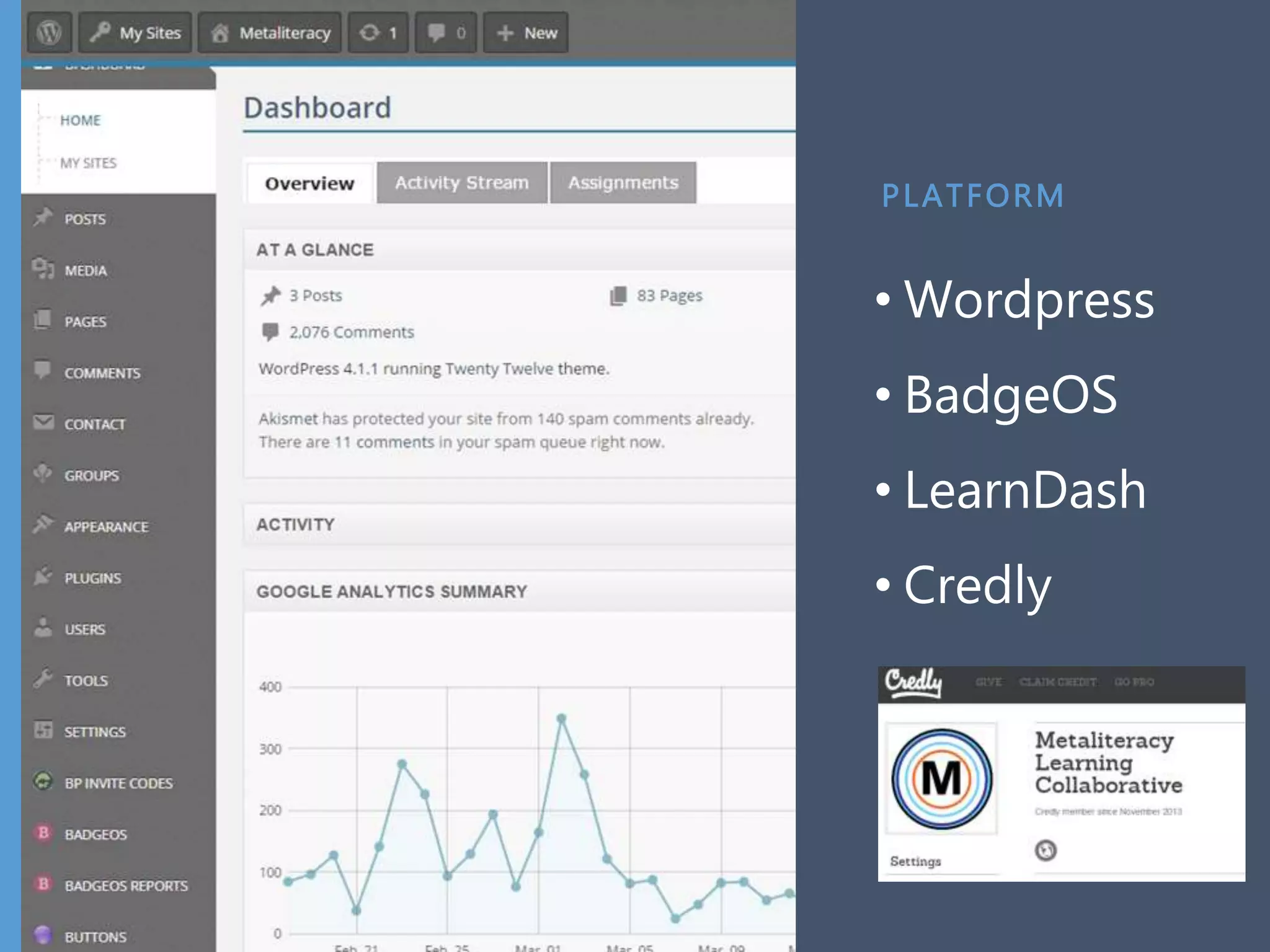The width and height of the screenshot is (1270, 952).
Task: Click the Tools wrench icon
Action: click(x=43, y=678)
